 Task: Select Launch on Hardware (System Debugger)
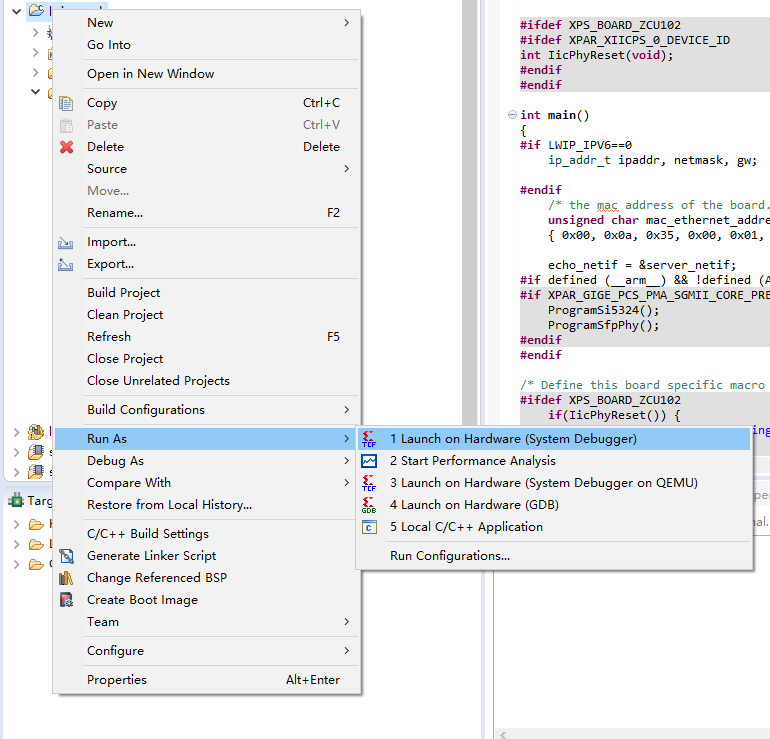click(512, 439)
